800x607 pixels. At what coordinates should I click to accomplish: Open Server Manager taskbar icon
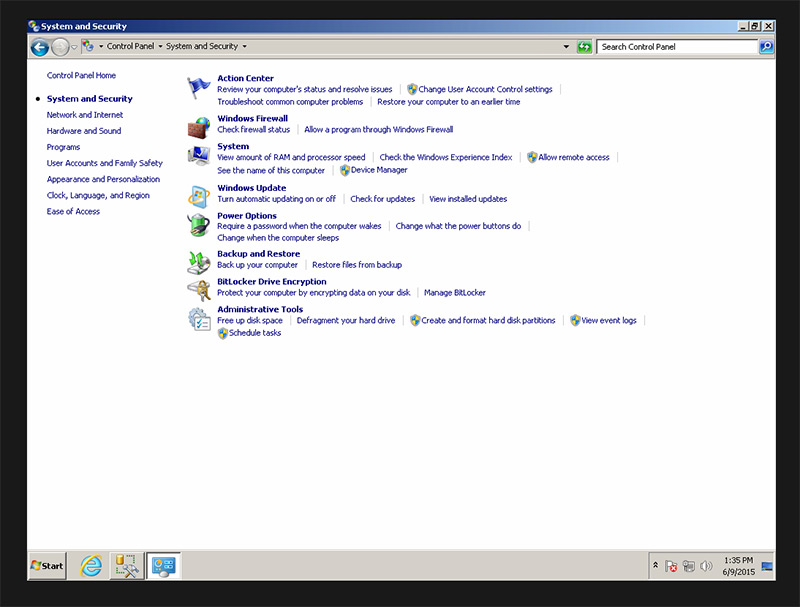tap(126, 566)
